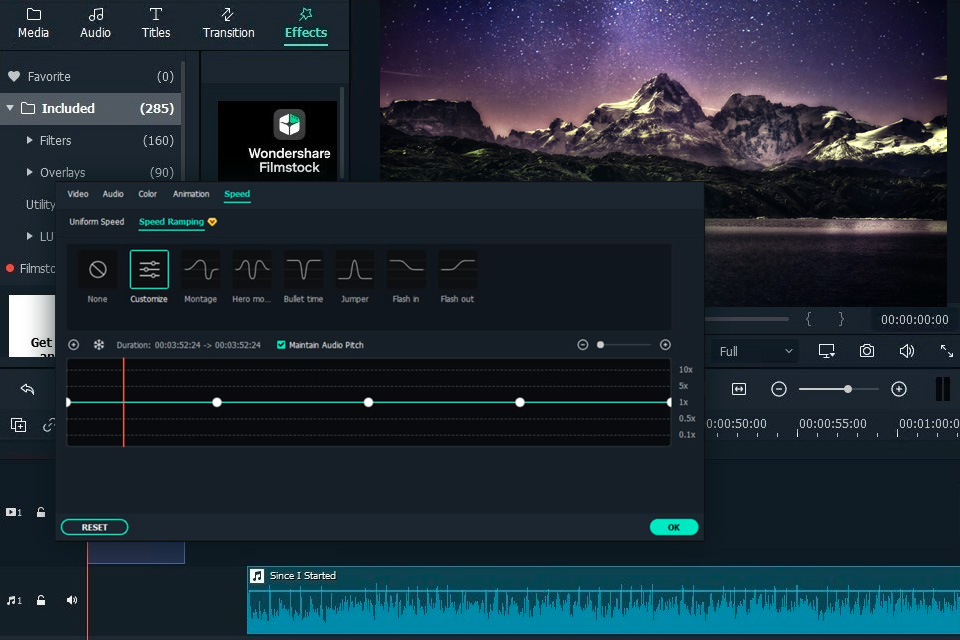Enter fullscreen preview with expand icon

click(x=947, y=351)
